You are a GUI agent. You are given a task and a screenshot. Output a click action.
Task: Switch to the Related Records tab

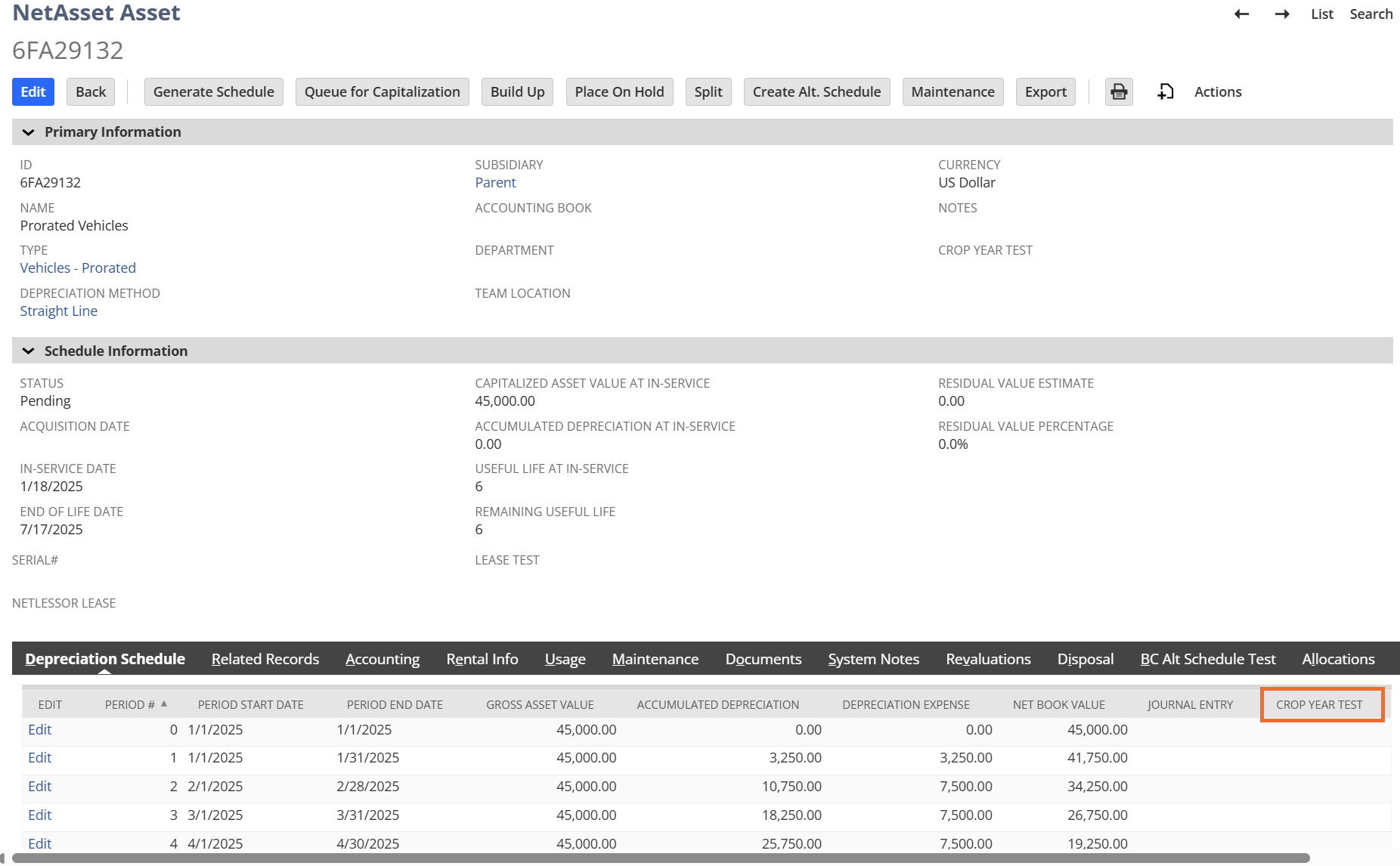point(265,659)
